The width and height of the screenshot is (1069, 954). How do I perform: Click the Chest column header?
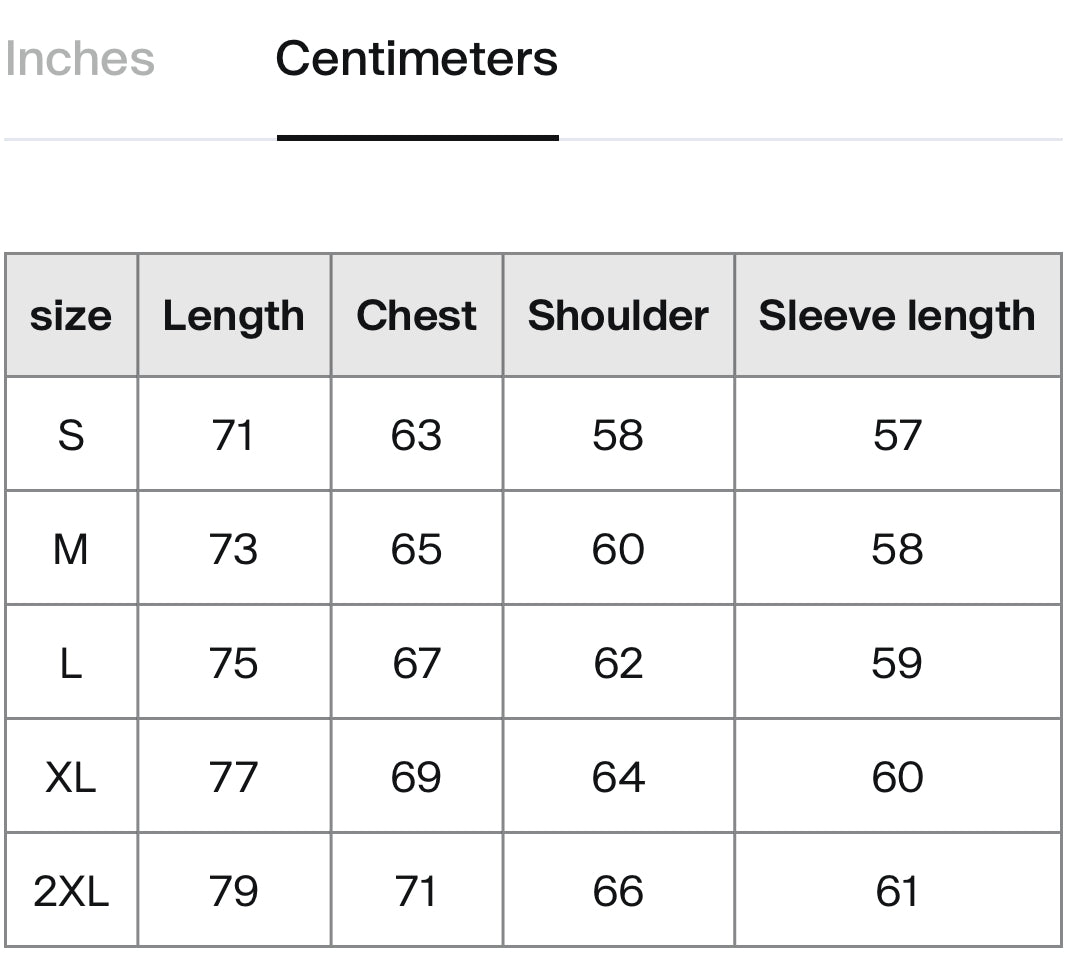[417, 315]
